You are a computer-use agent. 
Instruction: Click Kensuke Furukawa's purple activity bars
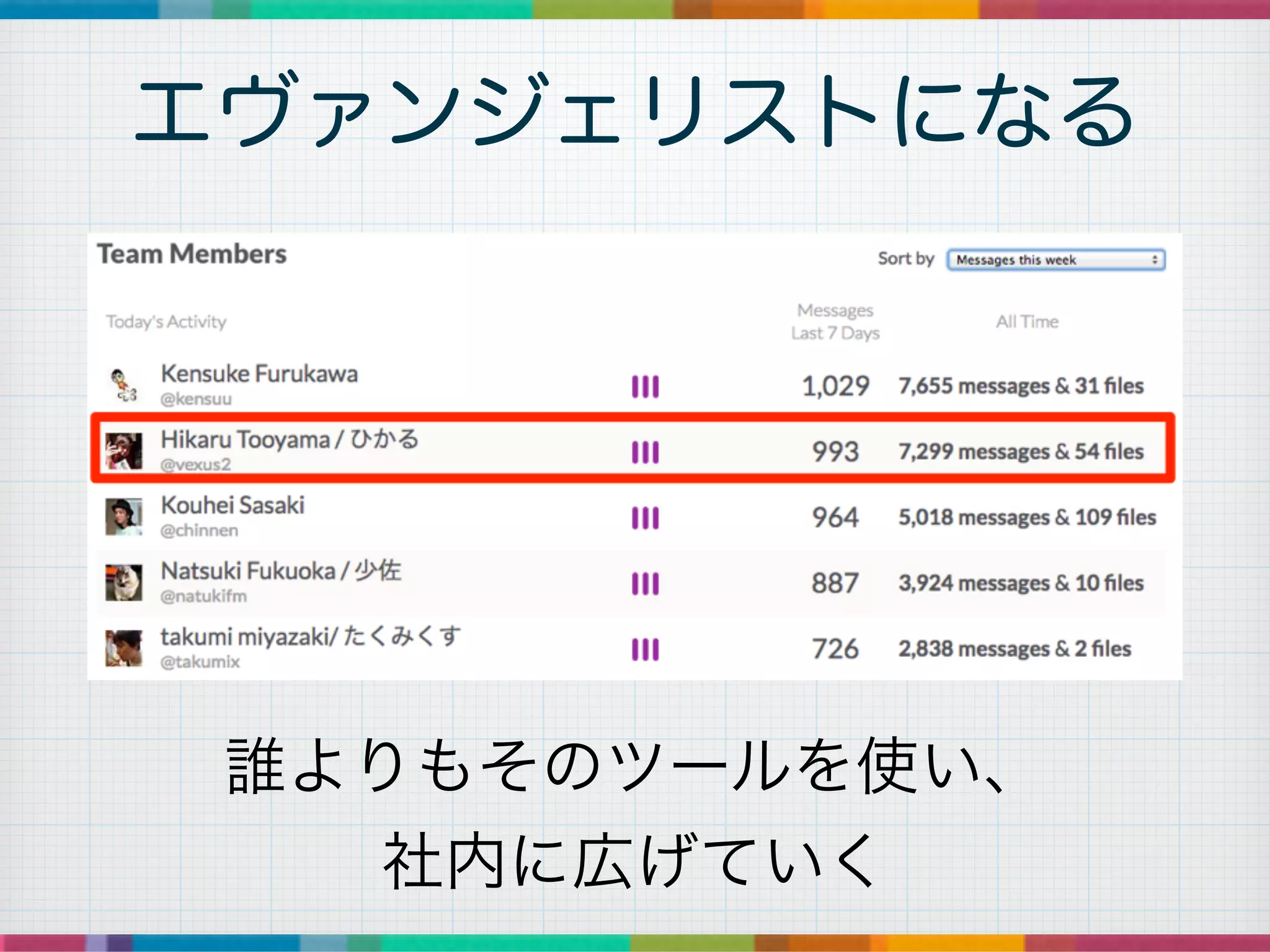click(x=645, y=386)
